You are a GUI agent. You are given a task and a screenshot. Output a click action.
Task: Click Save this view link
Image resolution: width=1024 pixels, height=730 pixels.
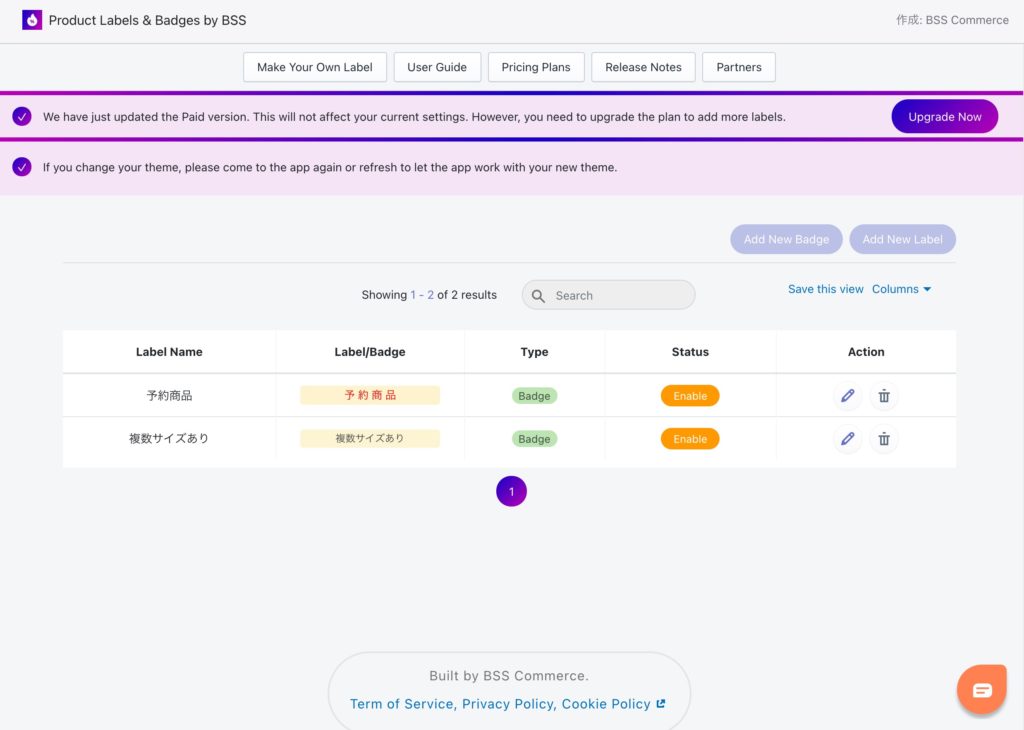point(825,289)
